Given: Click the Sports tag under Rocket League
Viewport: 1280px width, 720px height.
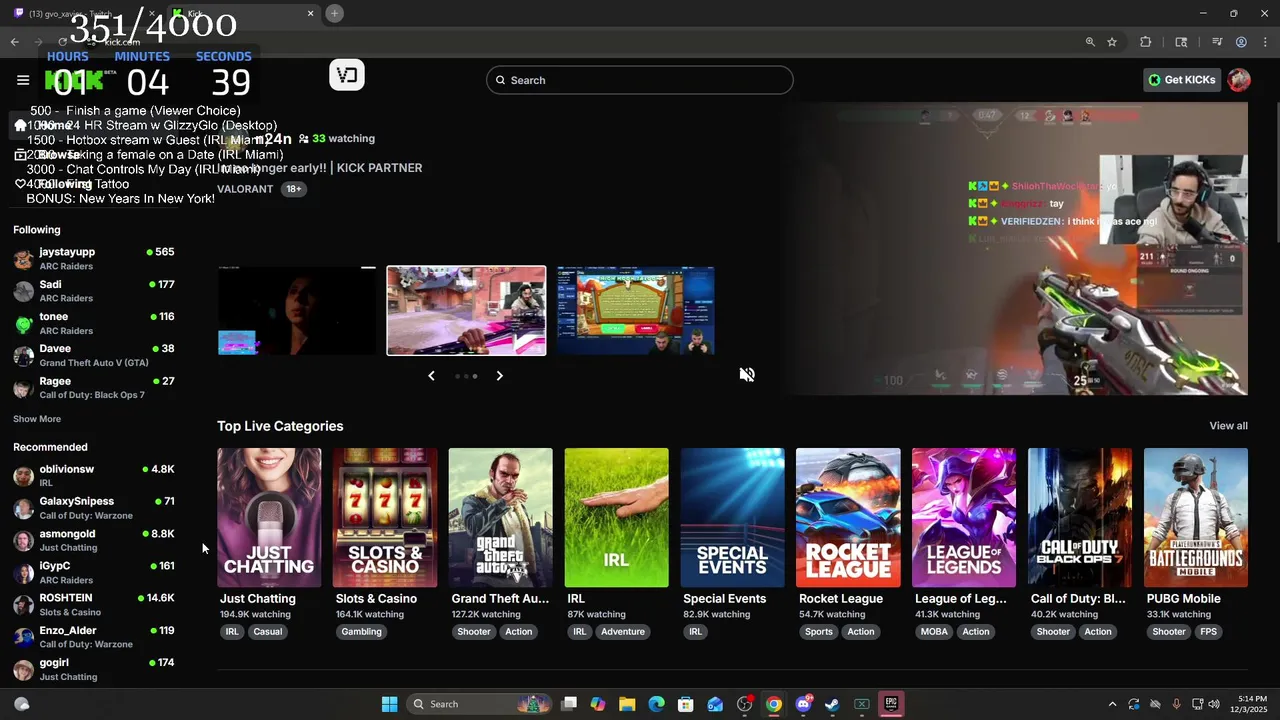Looking at the screenshot, I should pyautogui.click(x=819, y=632).
